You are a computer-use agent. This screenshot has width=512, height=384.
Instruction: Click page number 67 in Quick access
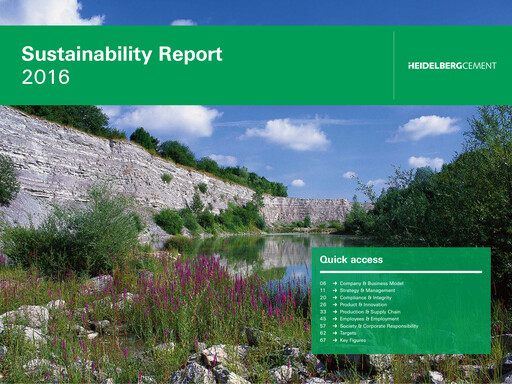(323, 340)
